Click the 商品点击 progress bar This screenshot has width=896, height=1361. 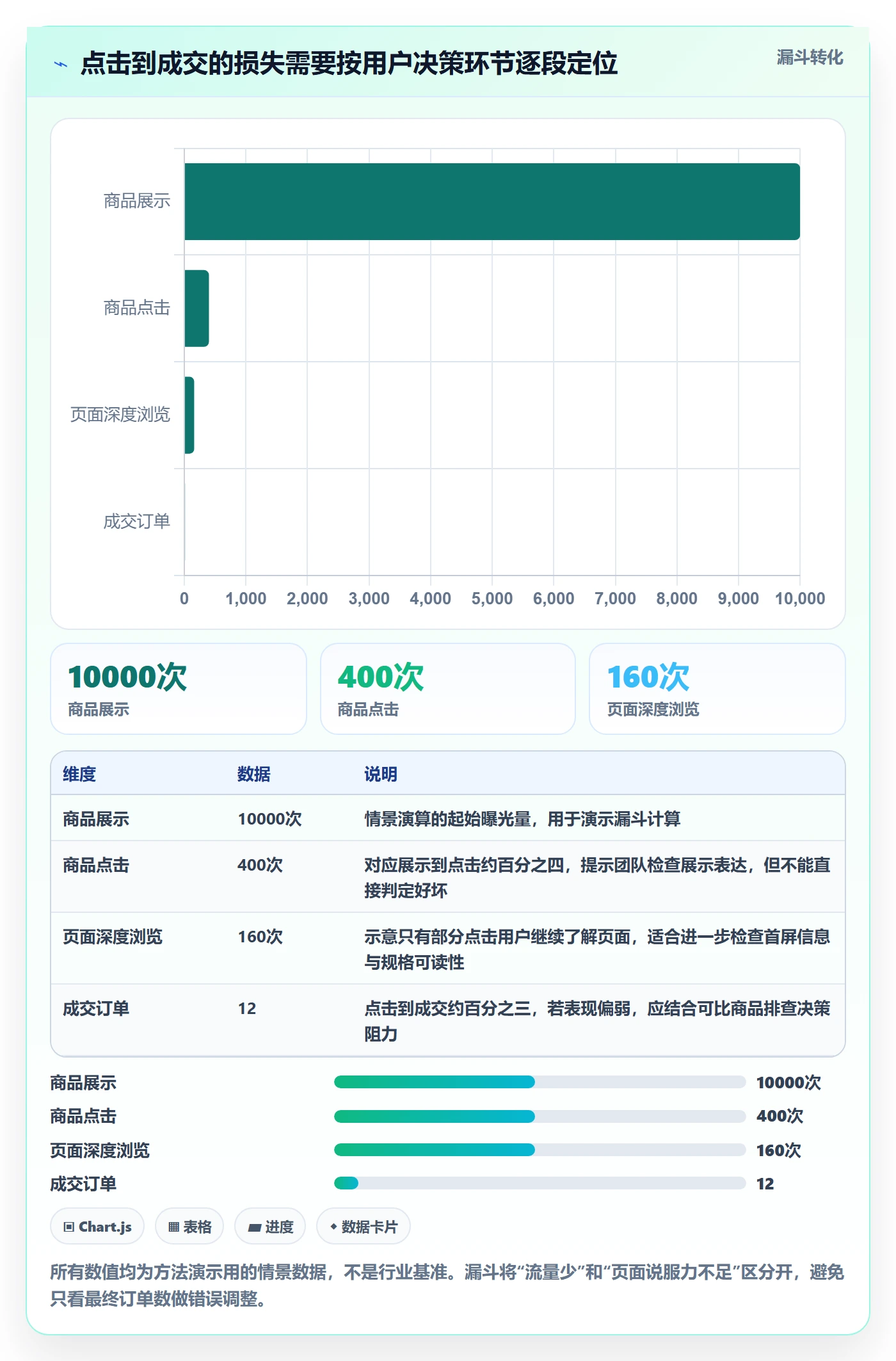click(540, 1116)
